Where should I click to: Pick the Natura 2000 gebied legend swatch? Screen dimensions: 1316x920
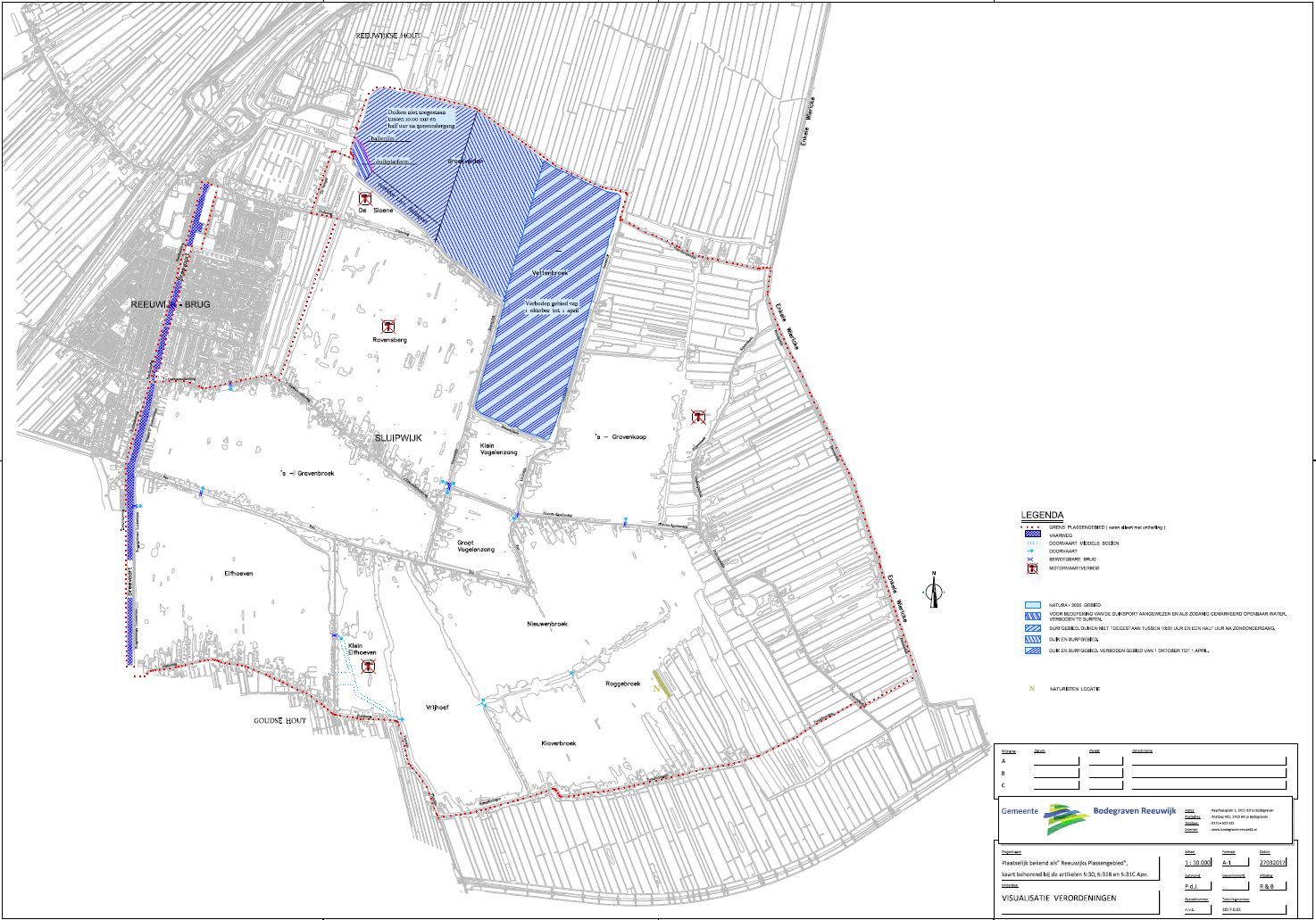point(1032,605)
